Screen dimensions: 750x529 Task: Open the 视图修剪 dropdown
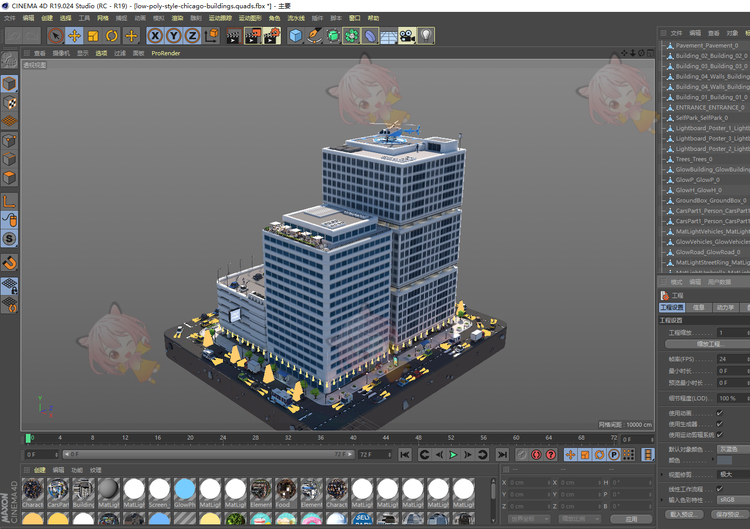coord(733,474)
